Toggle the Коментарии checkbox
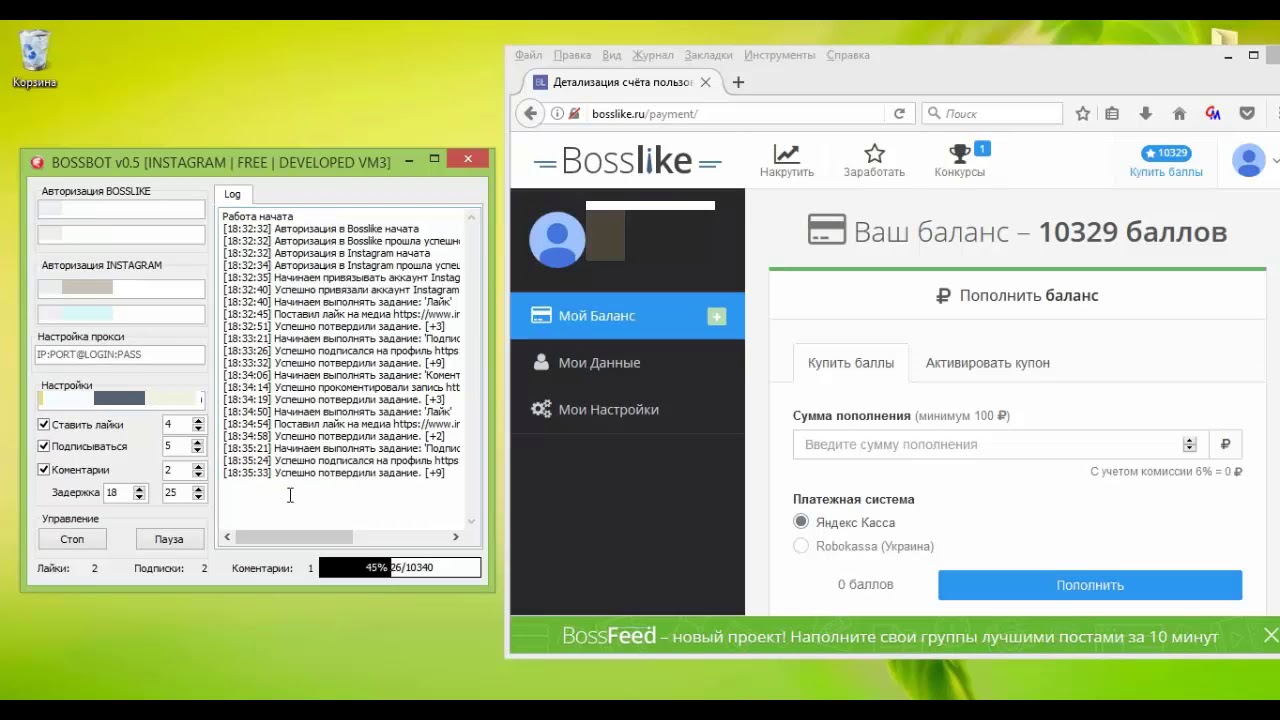Image resolution: width=1280 pixels, height=720 pixels. pyautogui.click(x=44, y=469)
